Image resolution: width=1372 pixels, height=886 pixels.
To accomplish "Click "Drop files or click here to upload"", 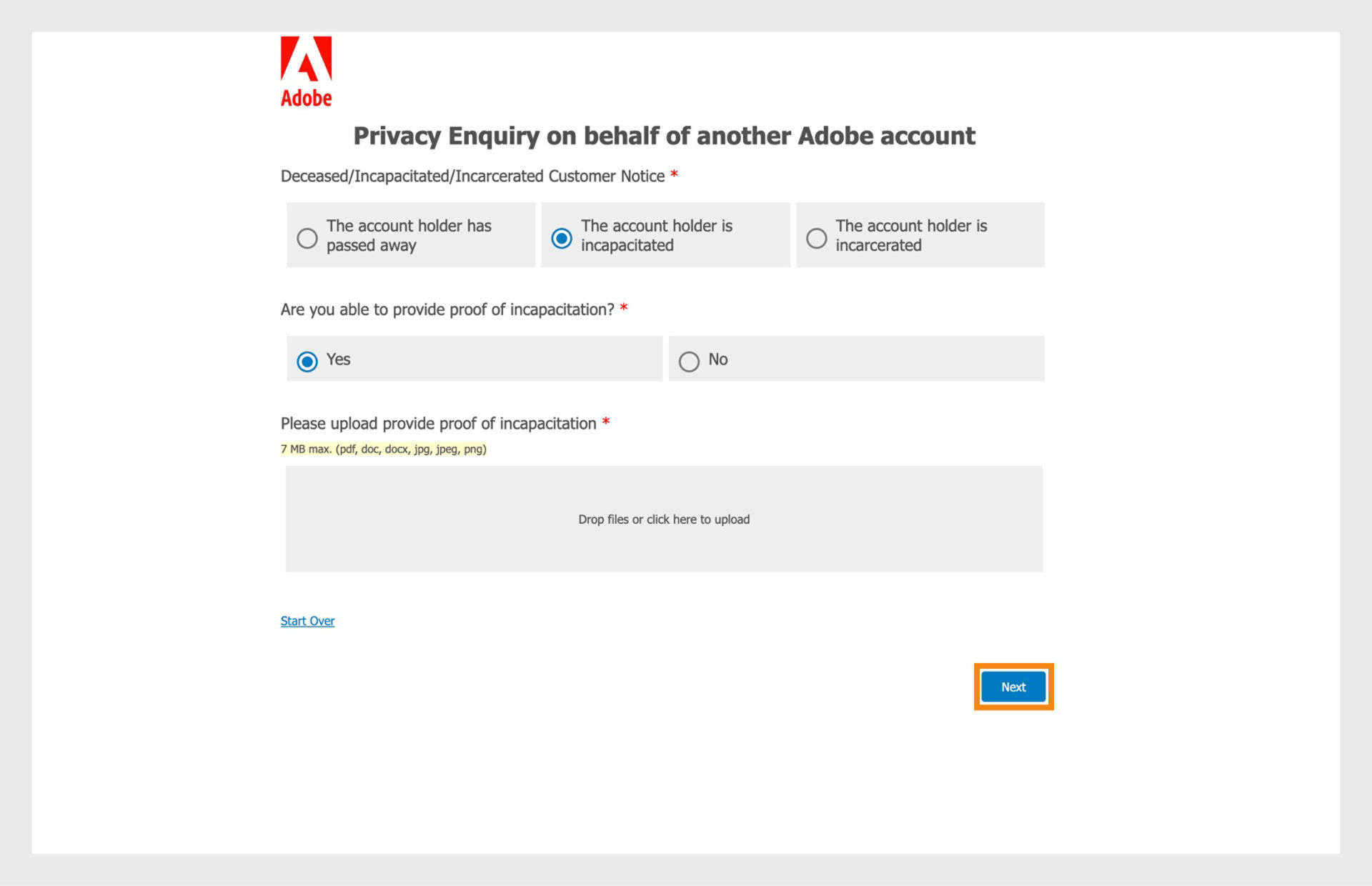I will coord(664,519).
